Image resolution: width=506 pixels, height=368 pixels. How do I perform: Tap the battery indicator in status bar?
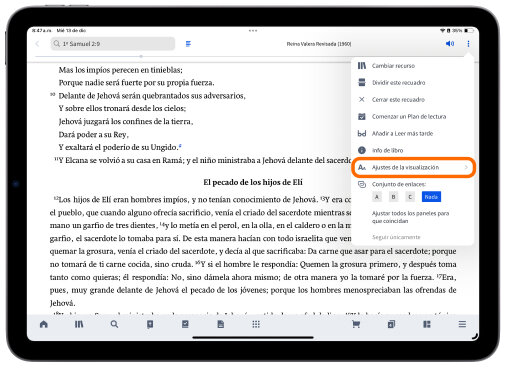tap(469, 30)
